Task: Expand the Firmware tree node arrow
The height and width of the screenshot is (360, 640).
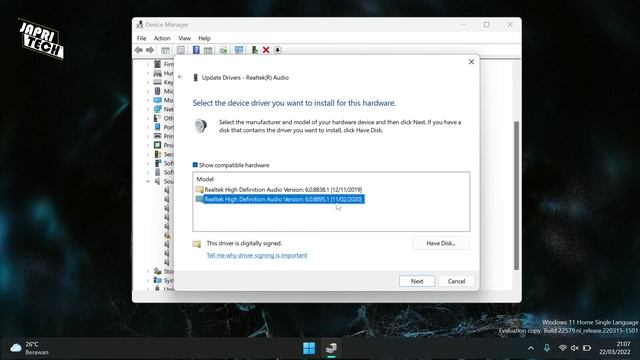Action: (x=148, y=64)
